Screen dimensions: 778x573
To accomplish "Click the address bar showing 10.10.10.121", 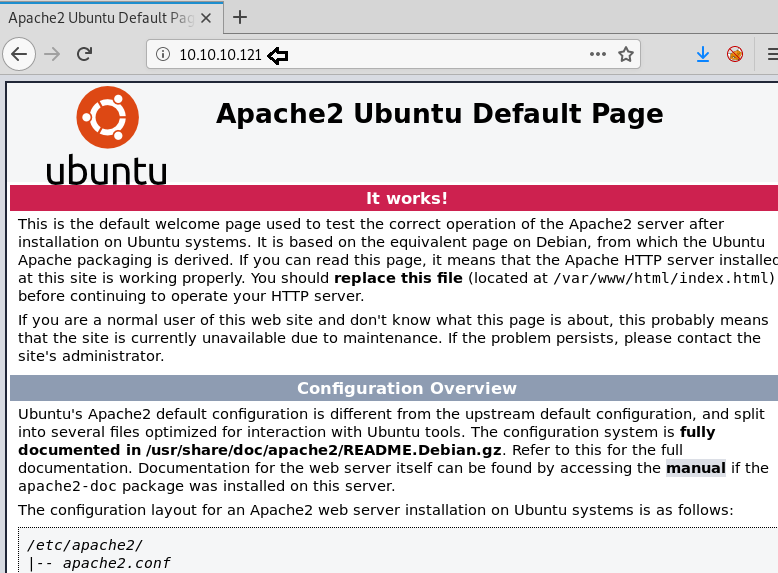I will [393, 54].
